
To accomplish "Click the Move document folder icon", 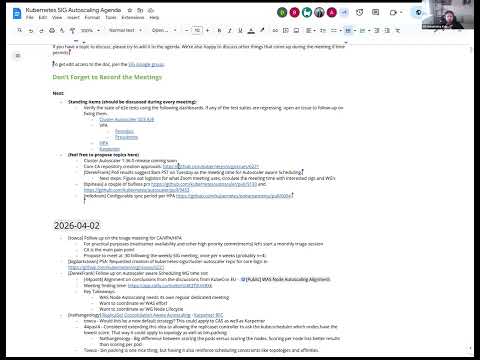I will click(x=140, y=10).
